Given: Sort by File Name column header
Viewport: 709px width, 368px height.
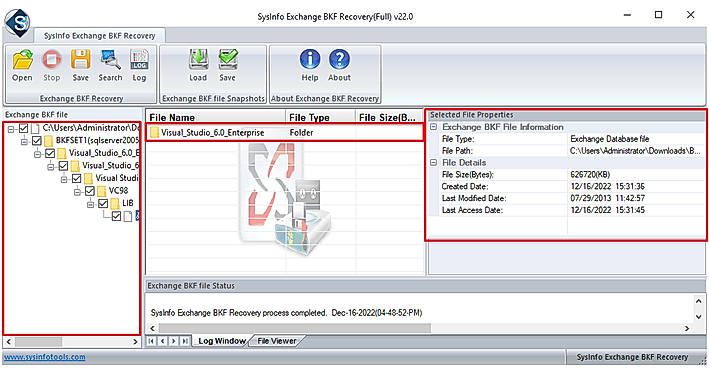Looking at the screenshot, I should [x=215, y=118].
